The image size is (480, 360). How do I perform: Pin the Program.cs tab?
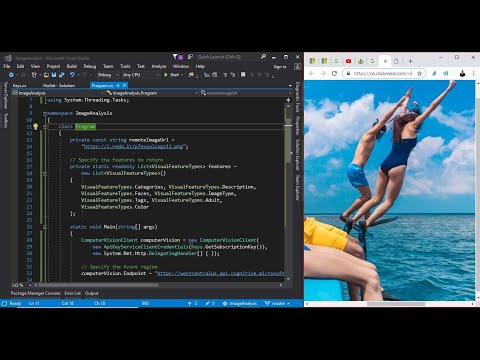(118, 86)
